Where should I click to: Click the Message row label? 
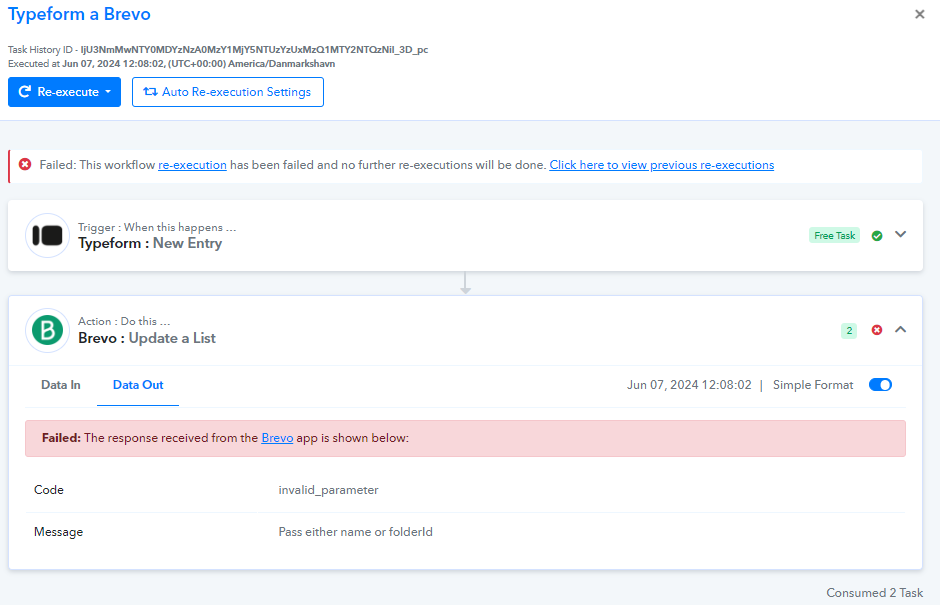click(58, 532)
